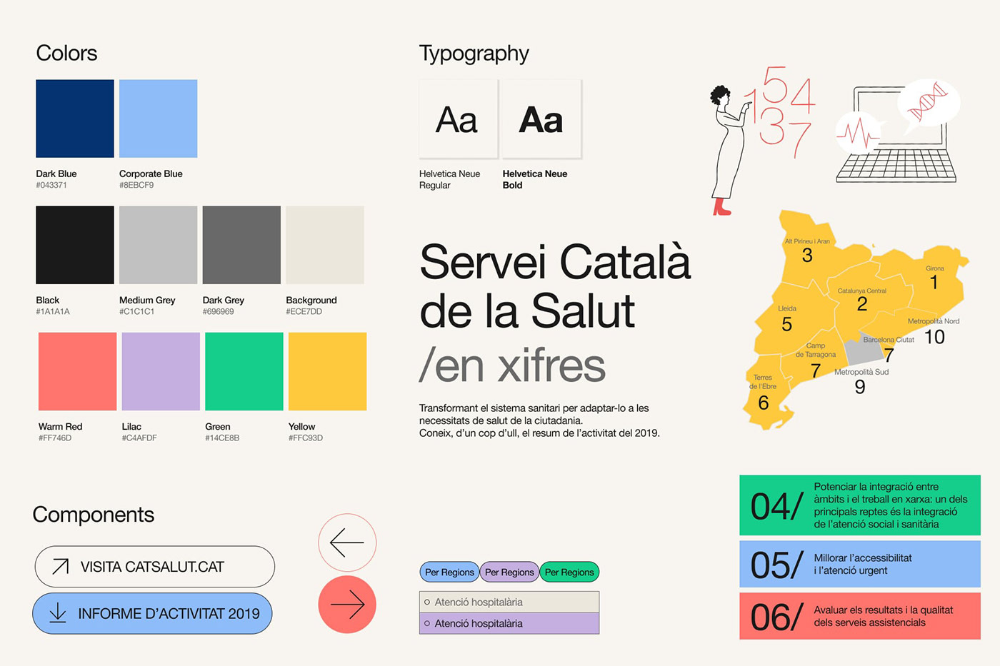
Task: Open the VISITA CATSALUT.CAT link button
Action: tap(154, 567)
